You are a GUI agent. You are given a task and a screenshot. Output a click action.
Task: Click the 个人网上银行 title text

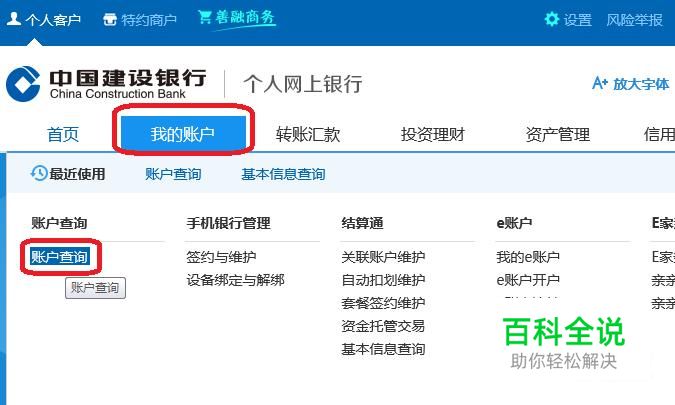pos(302,84)
